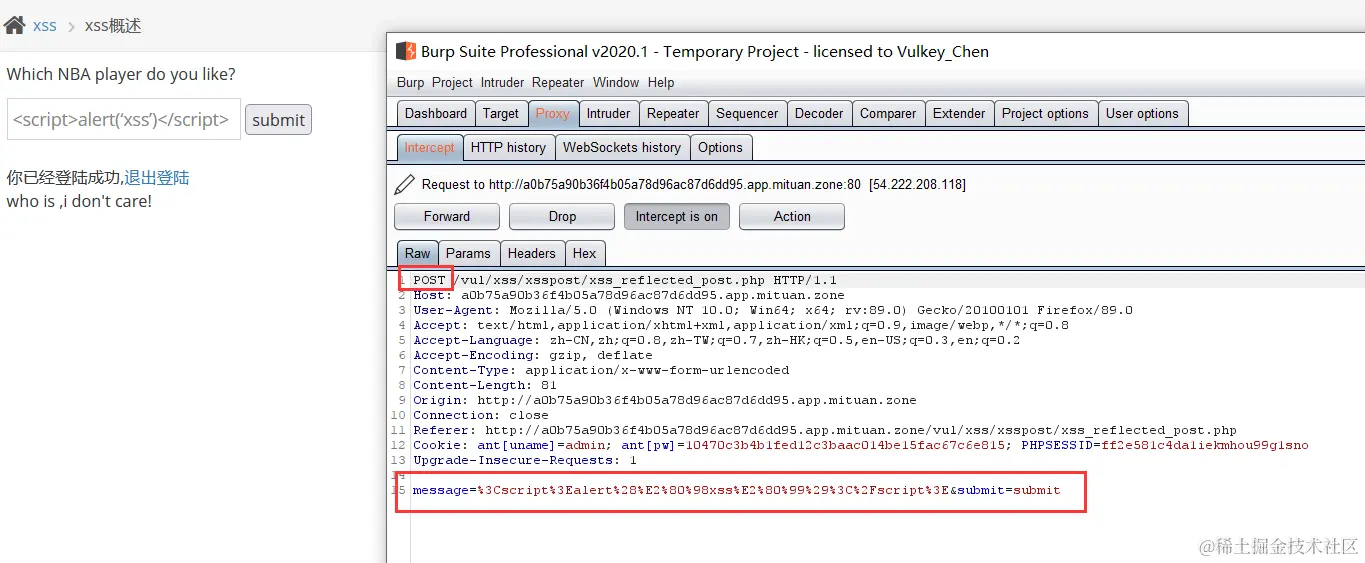The width and height of the screenshot is (1365, 563).
Task: Click the Drop button
Action: coord(562,216)
